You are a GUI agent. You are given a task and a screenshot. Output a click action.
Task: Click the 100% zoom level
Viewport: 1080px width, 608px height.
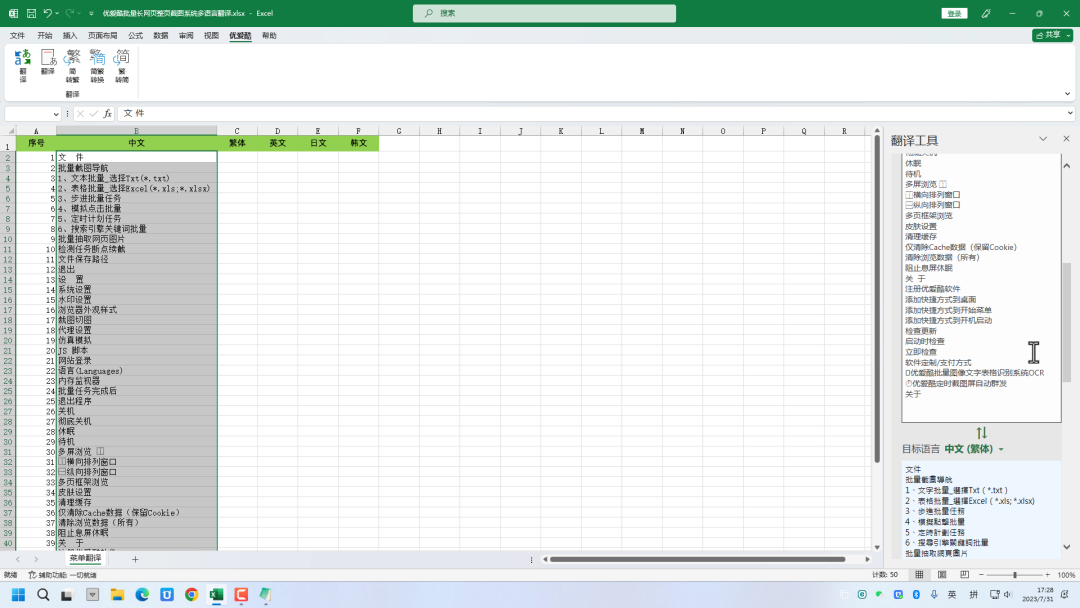coord(1066,575)
